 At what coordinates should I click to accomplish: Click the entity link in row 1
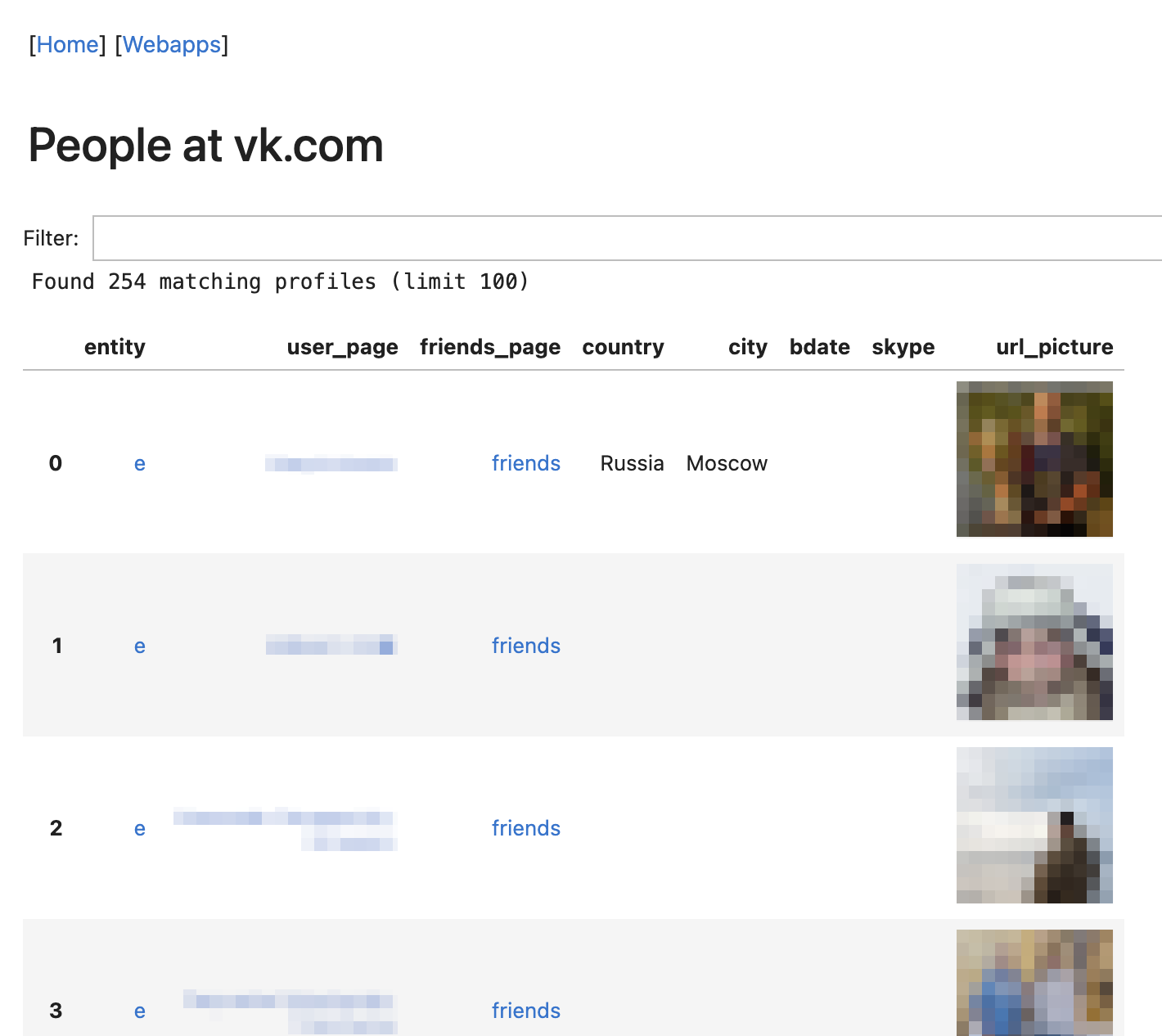(x=140, y=646)
